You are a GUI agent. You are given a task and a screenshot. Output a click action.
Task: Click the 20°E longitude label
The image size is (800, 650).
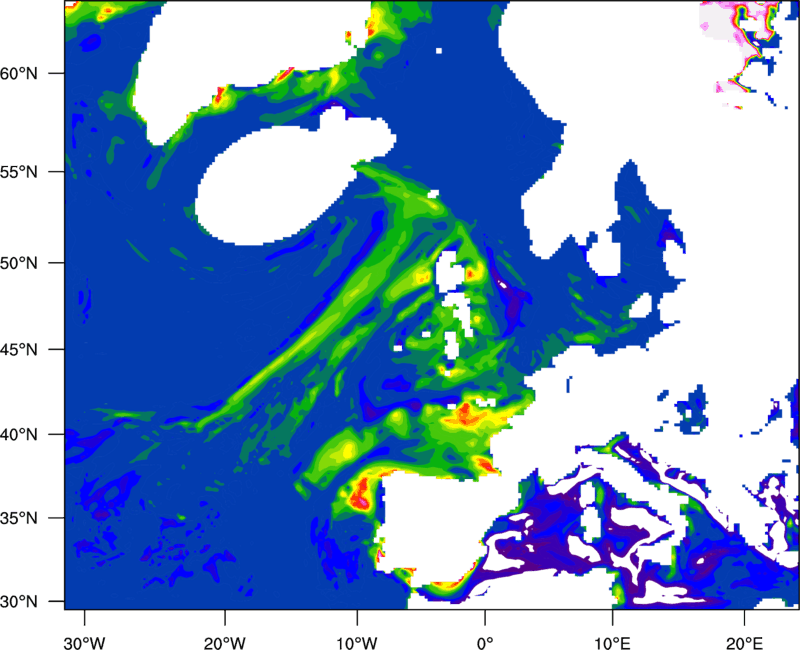[x=744, y=643]
